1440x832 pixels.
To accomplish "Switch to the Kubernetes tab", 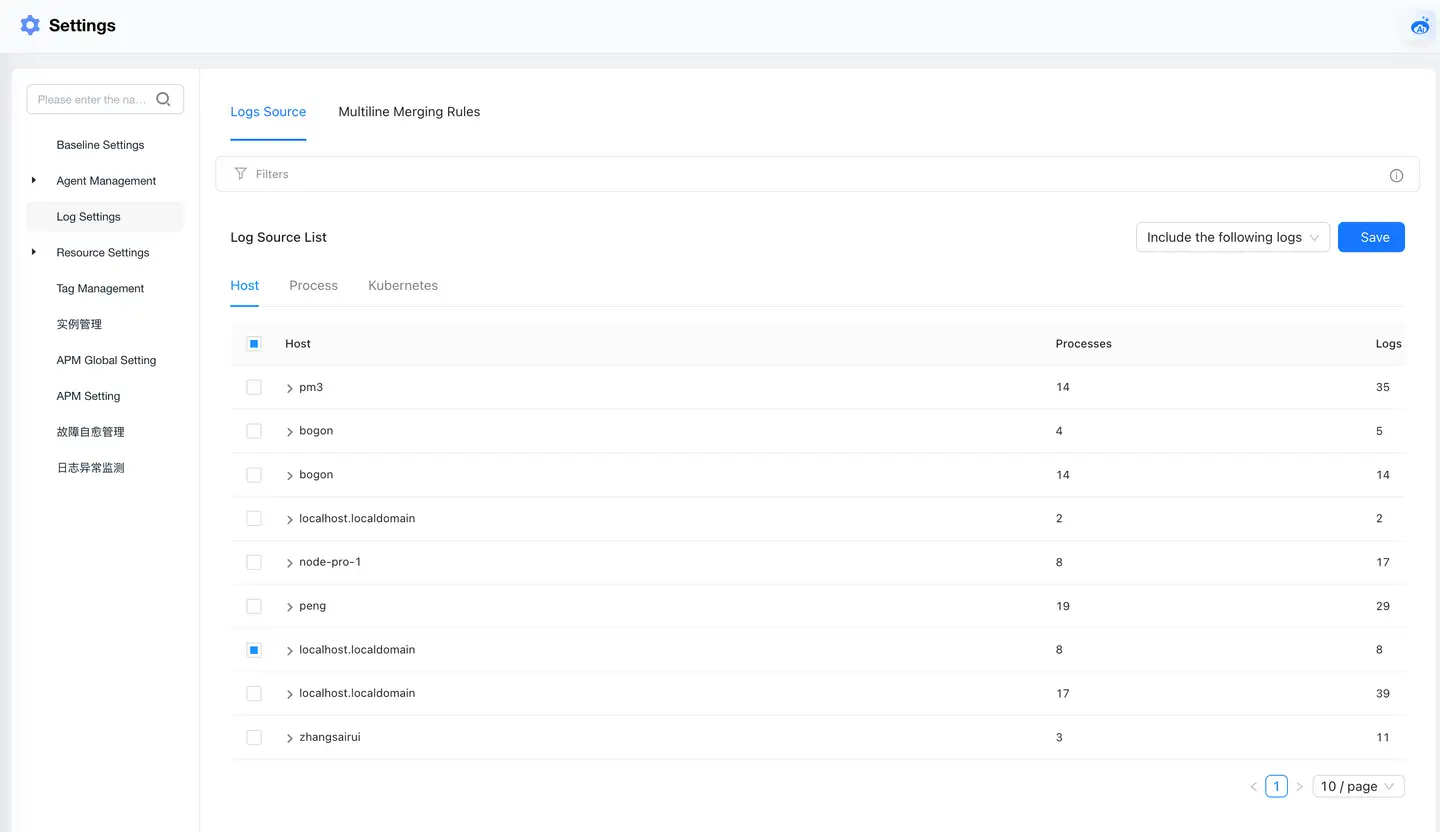I will [x=403, y=286].
